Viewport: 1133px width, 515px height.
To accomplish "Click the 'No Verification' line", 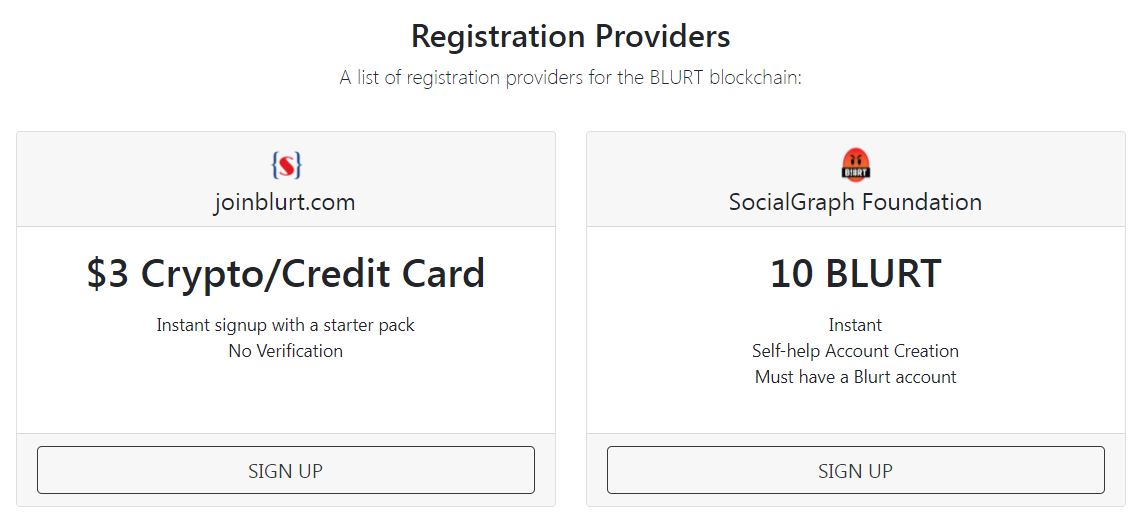I will (x=285, y=351).
